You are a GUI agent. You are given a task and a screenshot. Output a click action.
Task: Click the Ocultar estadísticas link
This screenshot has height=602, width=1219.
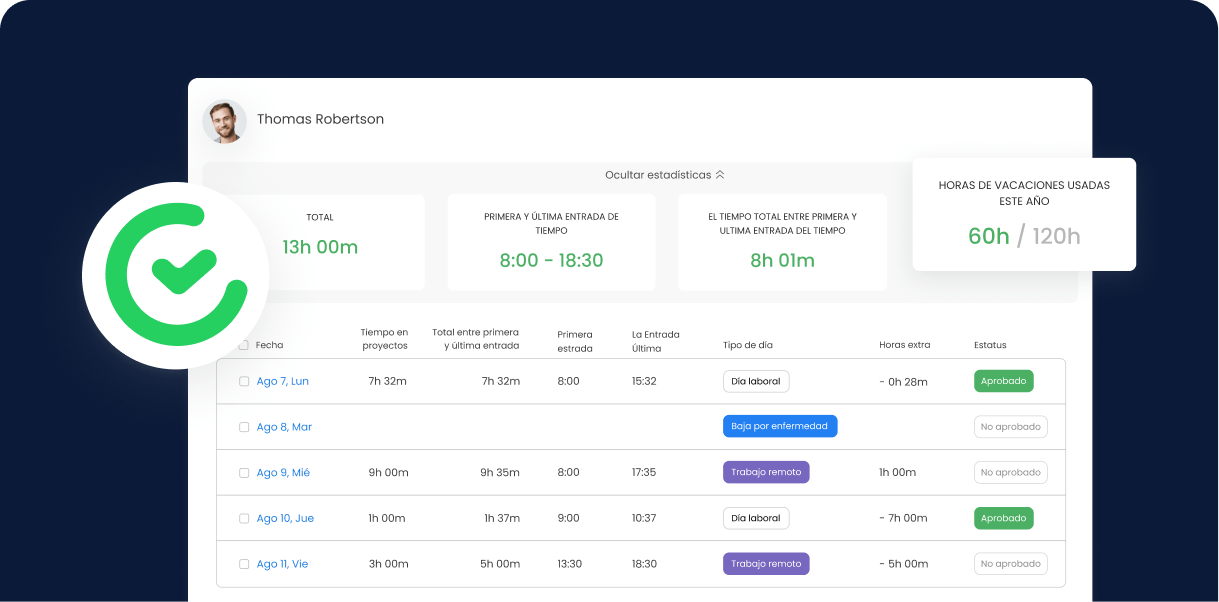coord(657,175)
